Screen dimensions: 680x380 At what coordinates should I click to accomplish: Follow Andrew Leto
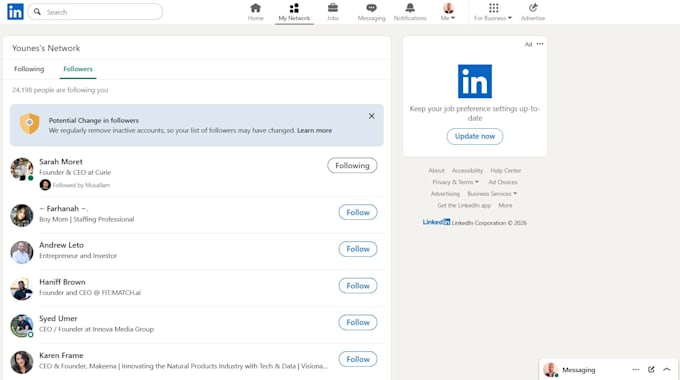tap(358, 249)
